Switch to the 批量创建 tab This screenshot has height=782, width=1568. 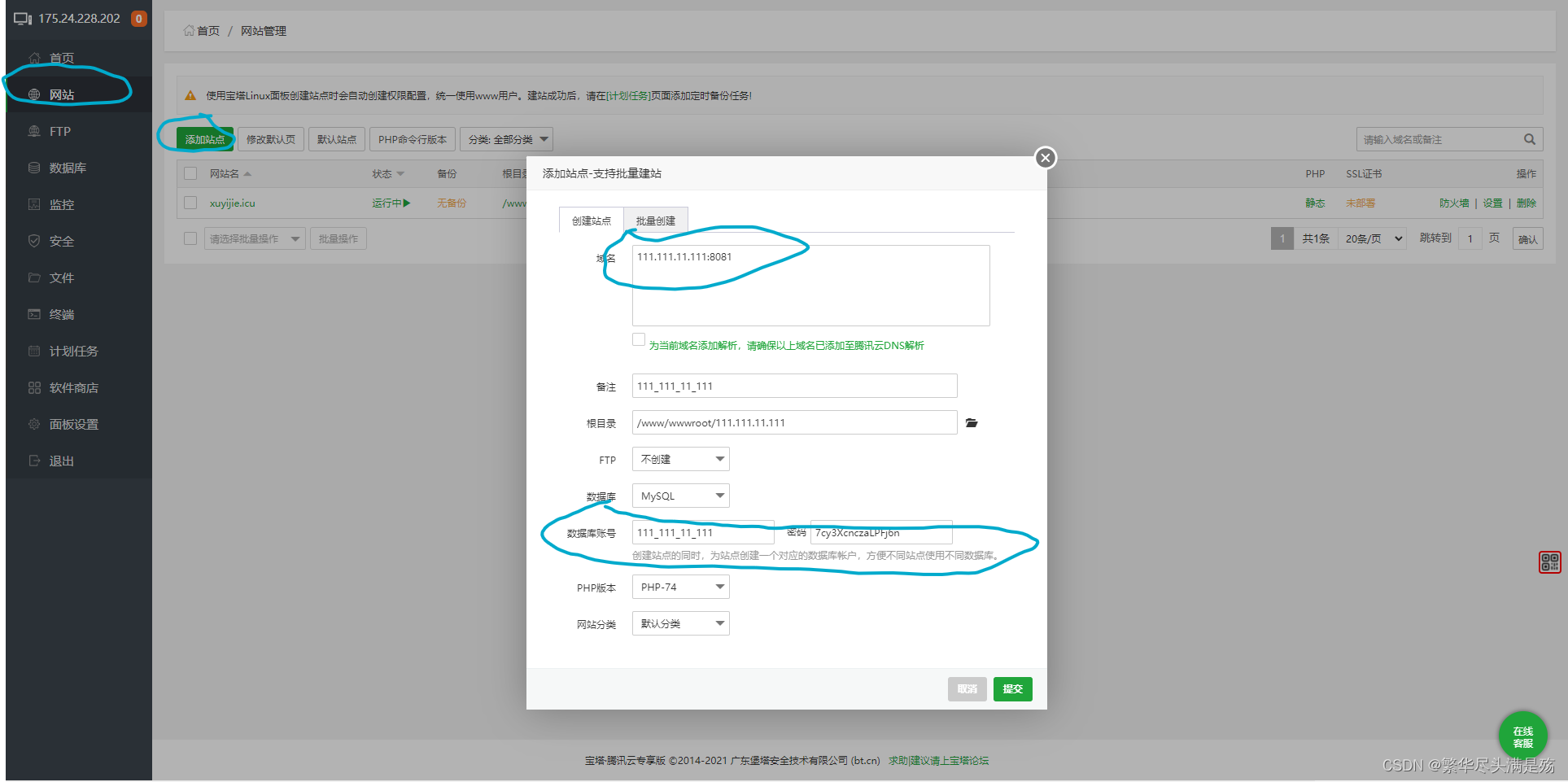click(656, 221)
